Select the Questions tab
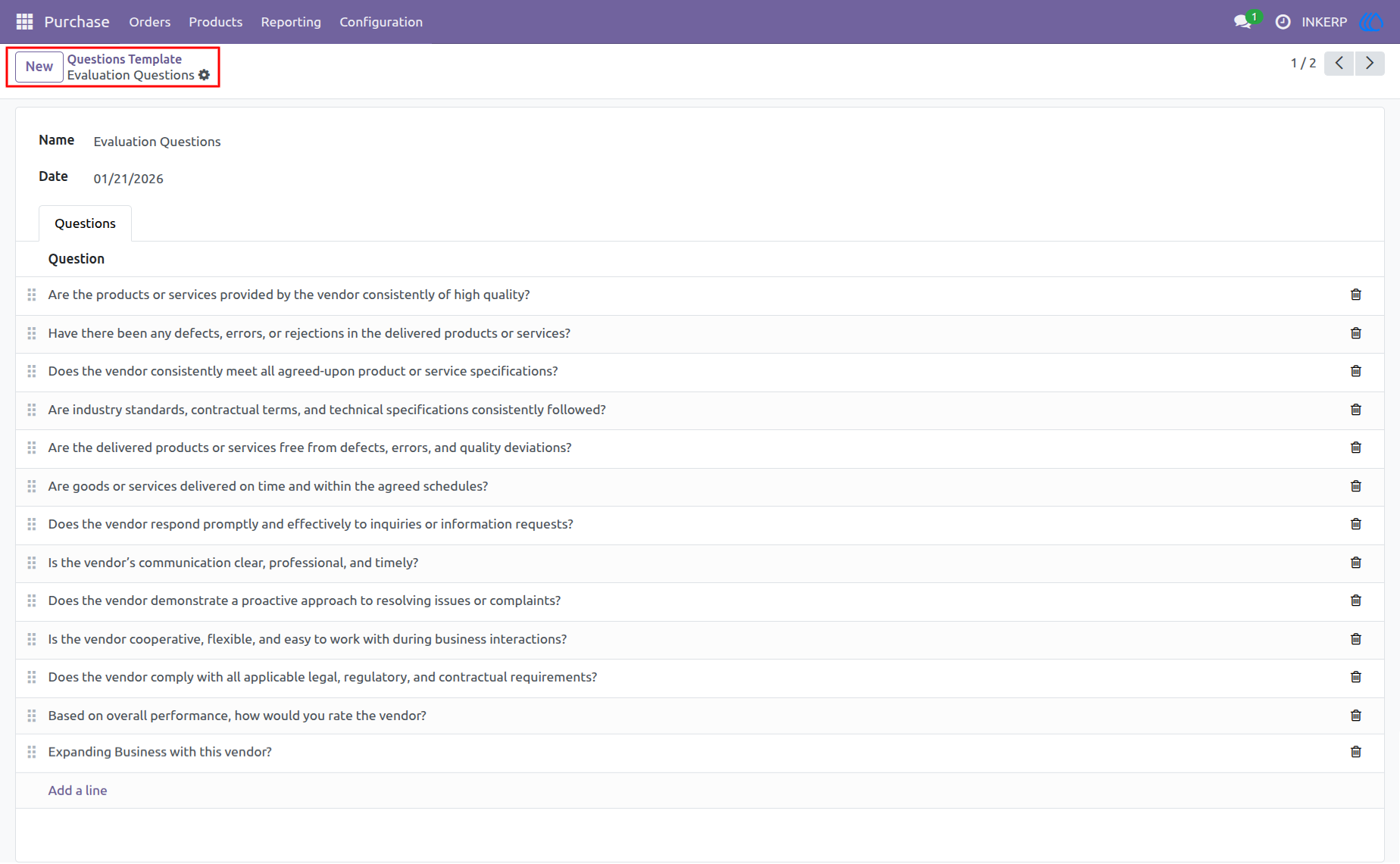The height and width of the screenshot is (864, 1400). pyautogui.click(x=85, y=223)
